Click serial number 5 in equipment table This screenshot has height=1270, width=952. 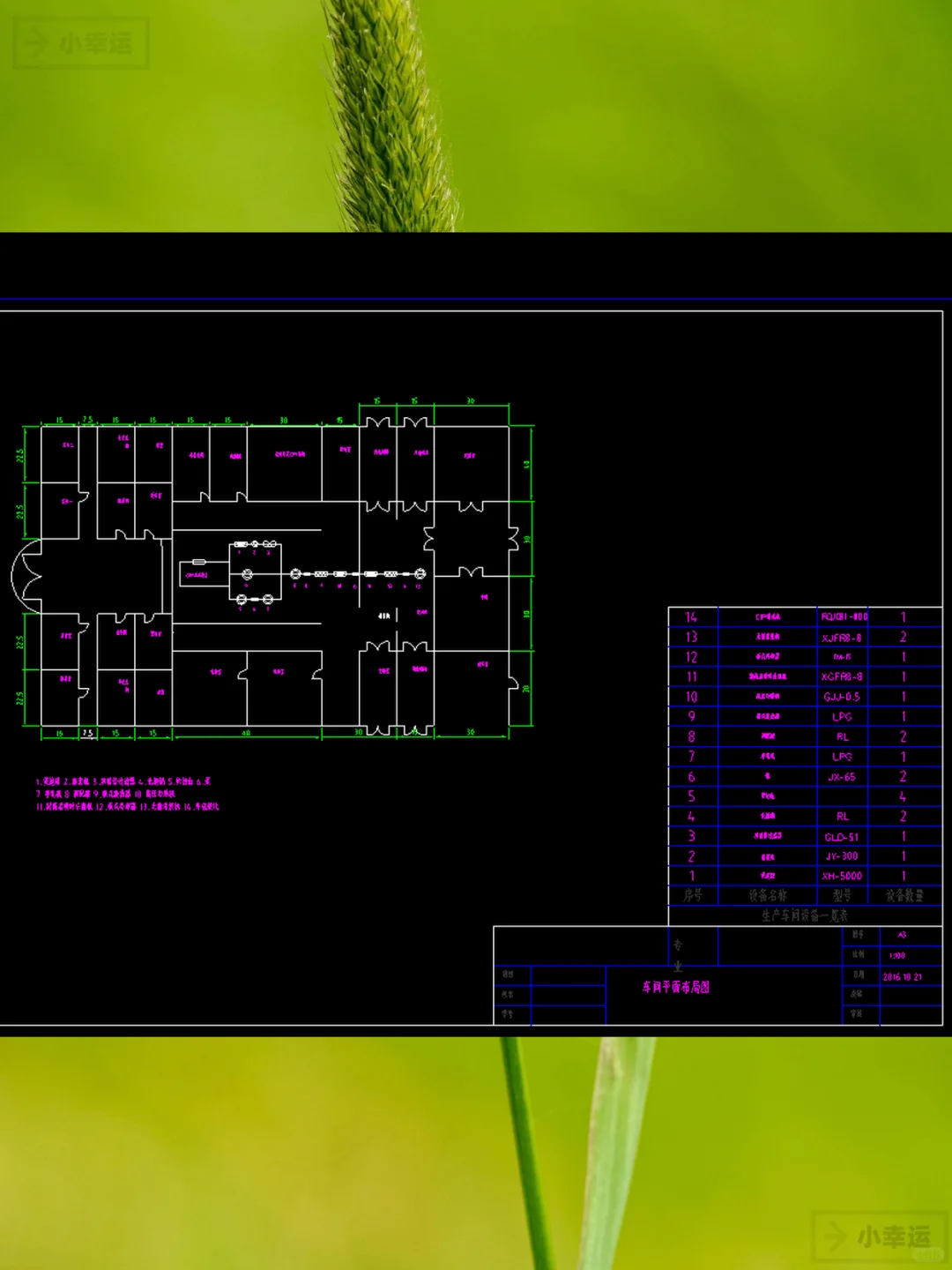pos(691,796)
